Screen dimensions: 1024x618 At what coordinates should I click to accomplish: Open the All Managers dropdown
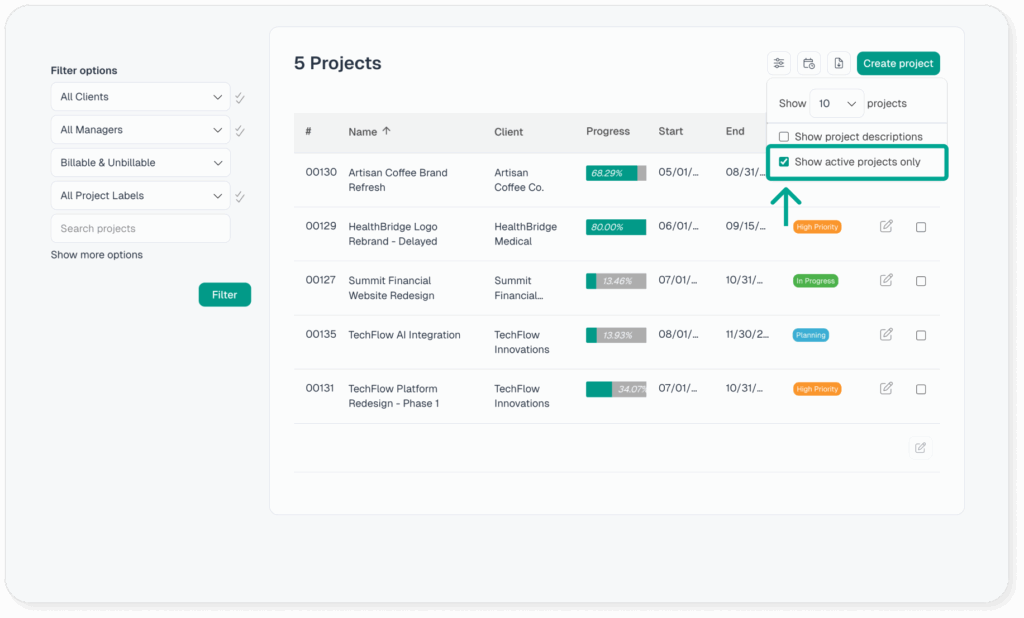pyautogui.click(x=140, y=129)
